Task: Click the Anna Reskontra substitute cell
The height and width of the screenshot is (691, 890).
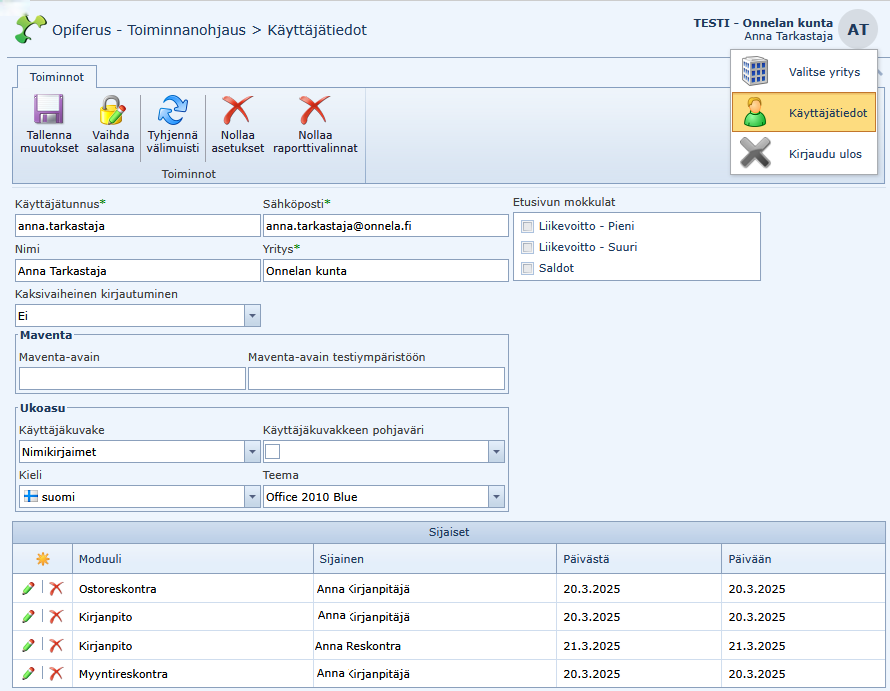Action: pyautogui.click(x=435, y=645)
